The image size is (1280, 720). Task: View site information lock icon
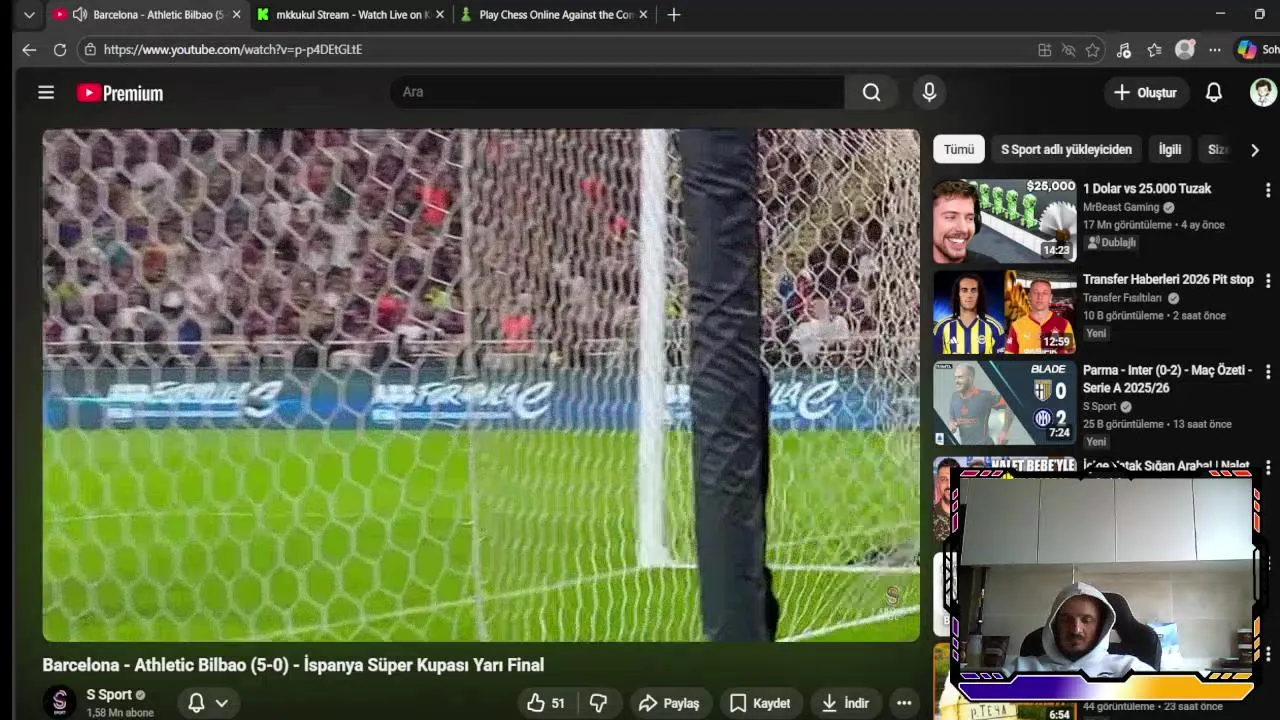[x=90, y=49]
